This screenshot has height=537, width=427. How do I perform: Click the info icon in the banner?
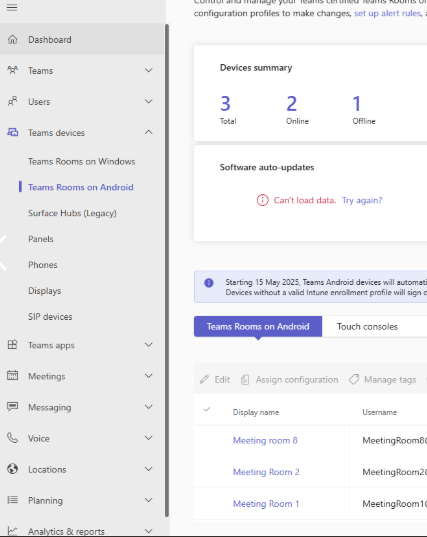click(x=209, y=283)
